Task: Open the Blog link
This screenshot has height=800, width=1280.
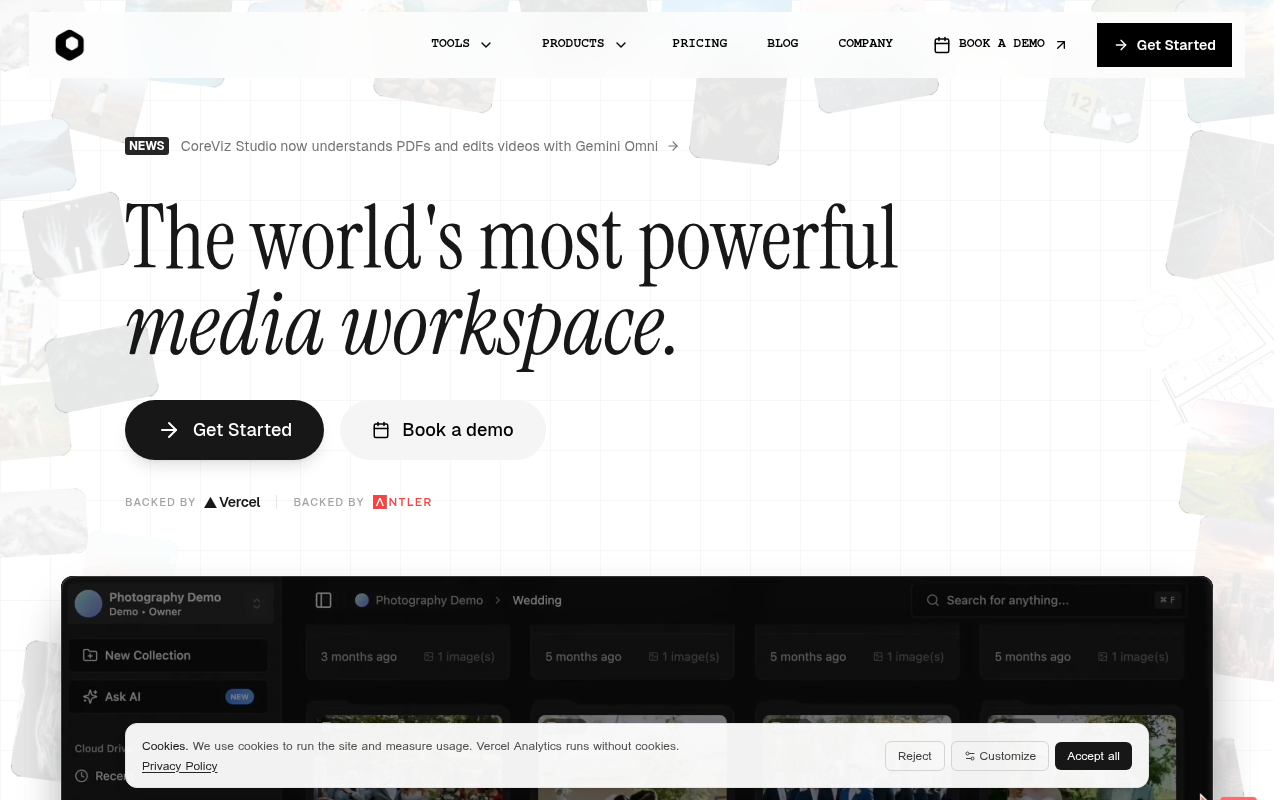Action: point(783,44)
